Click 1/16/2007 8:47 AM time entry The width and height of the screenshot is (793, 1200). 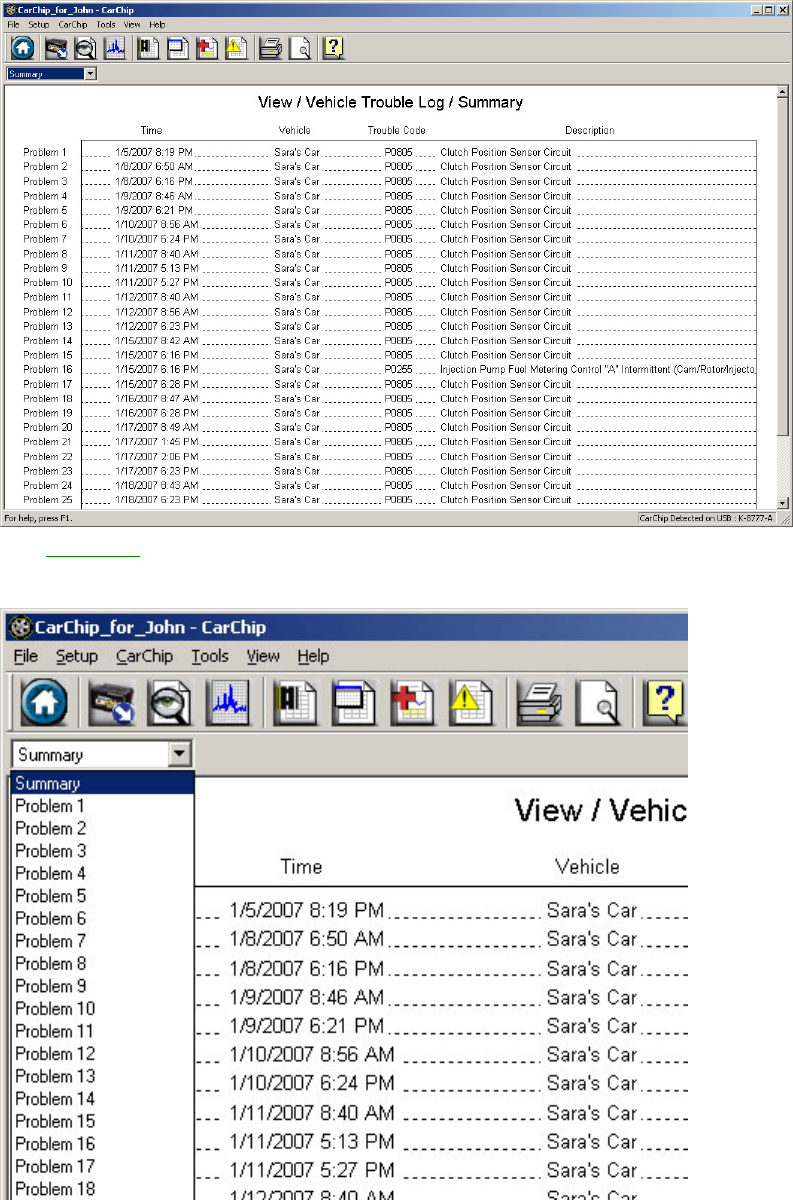pos(157,399)
